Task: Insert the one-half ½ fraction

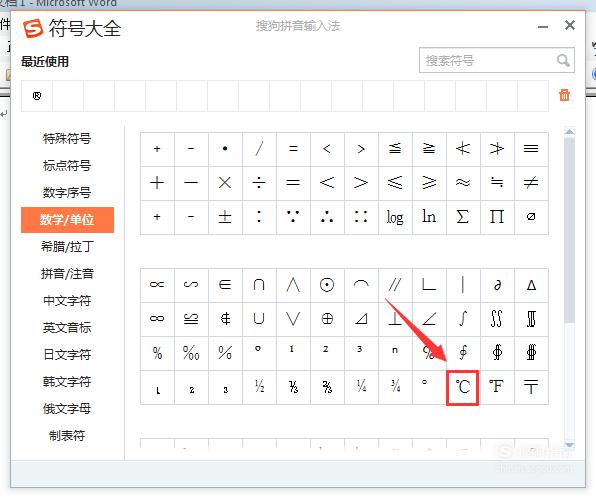Action: [259, 387]
